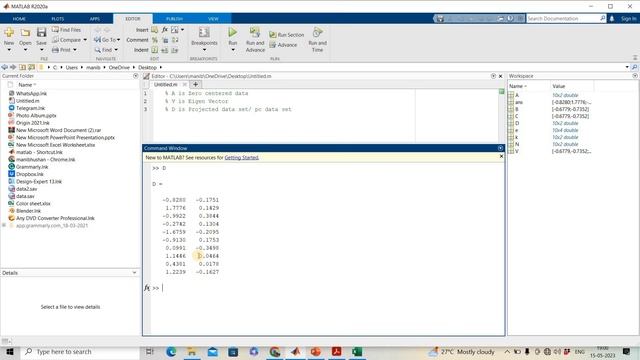
Task: Click the Run Section button
Action: [x=287, y=35]
